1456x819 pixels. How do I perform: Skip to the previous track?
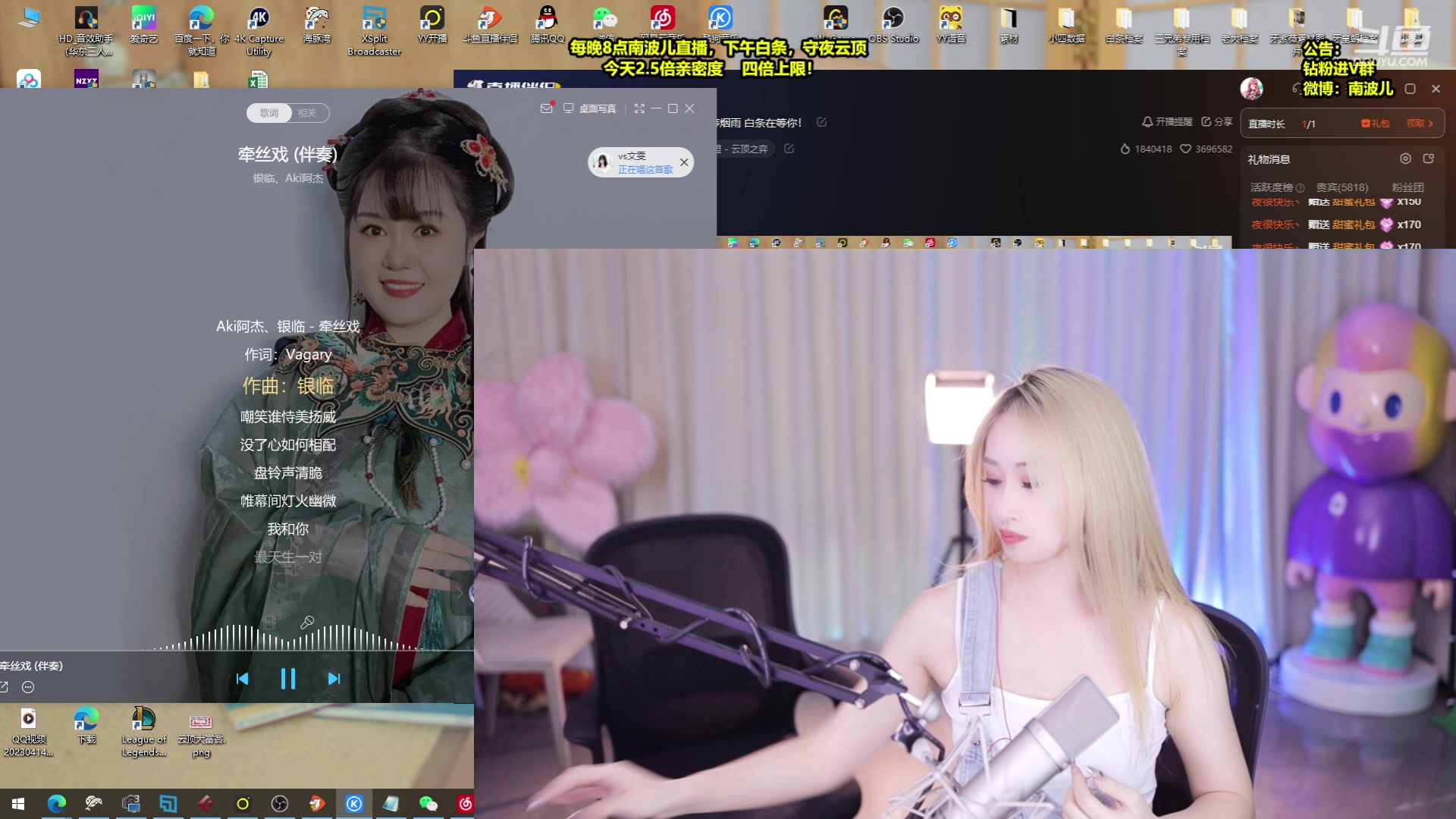click(x=243, y=679)
